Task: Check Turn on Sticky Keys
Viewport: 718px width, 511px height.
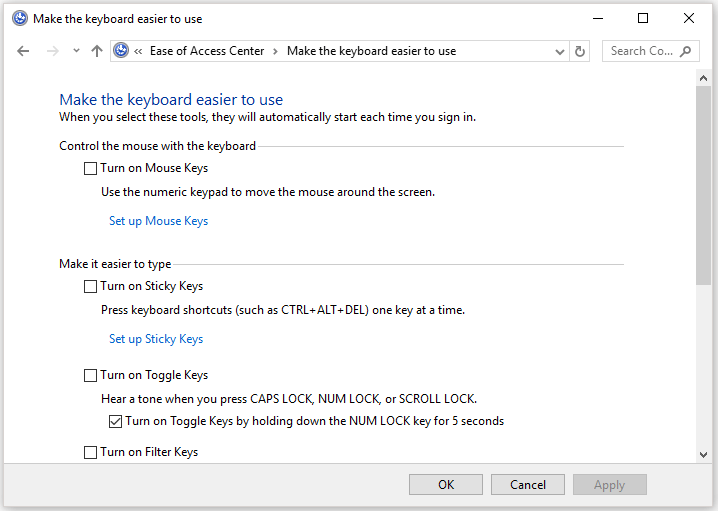Action: (x=90, y=287)
